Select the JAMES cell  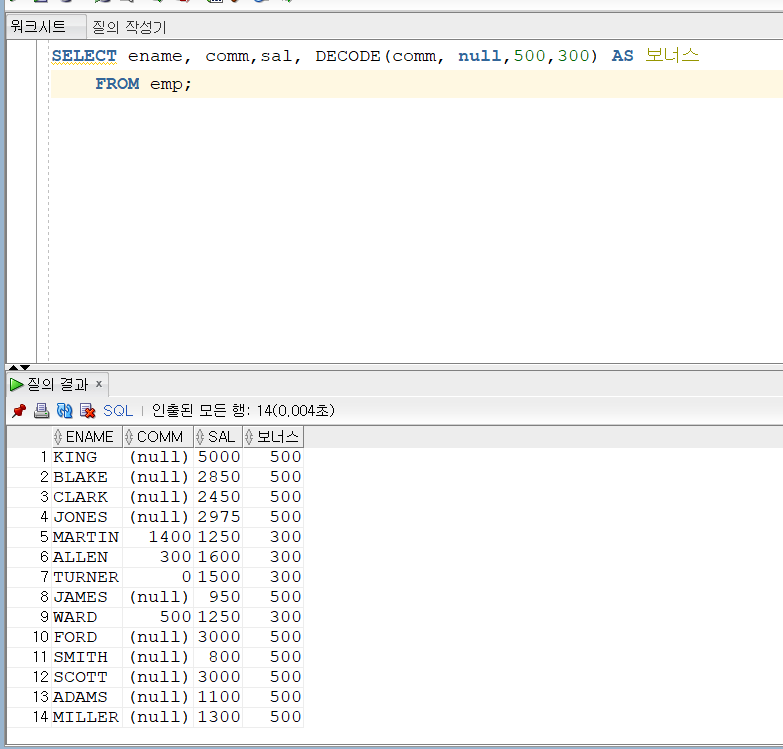tap(87, 597)
